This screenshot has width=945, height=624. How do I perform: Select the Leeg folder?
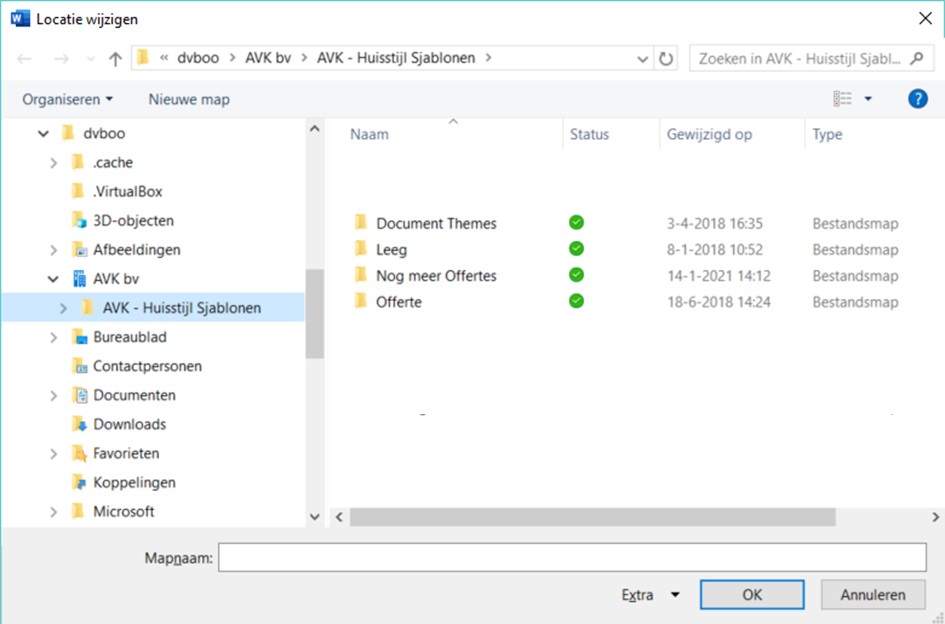tap(392, 250)
